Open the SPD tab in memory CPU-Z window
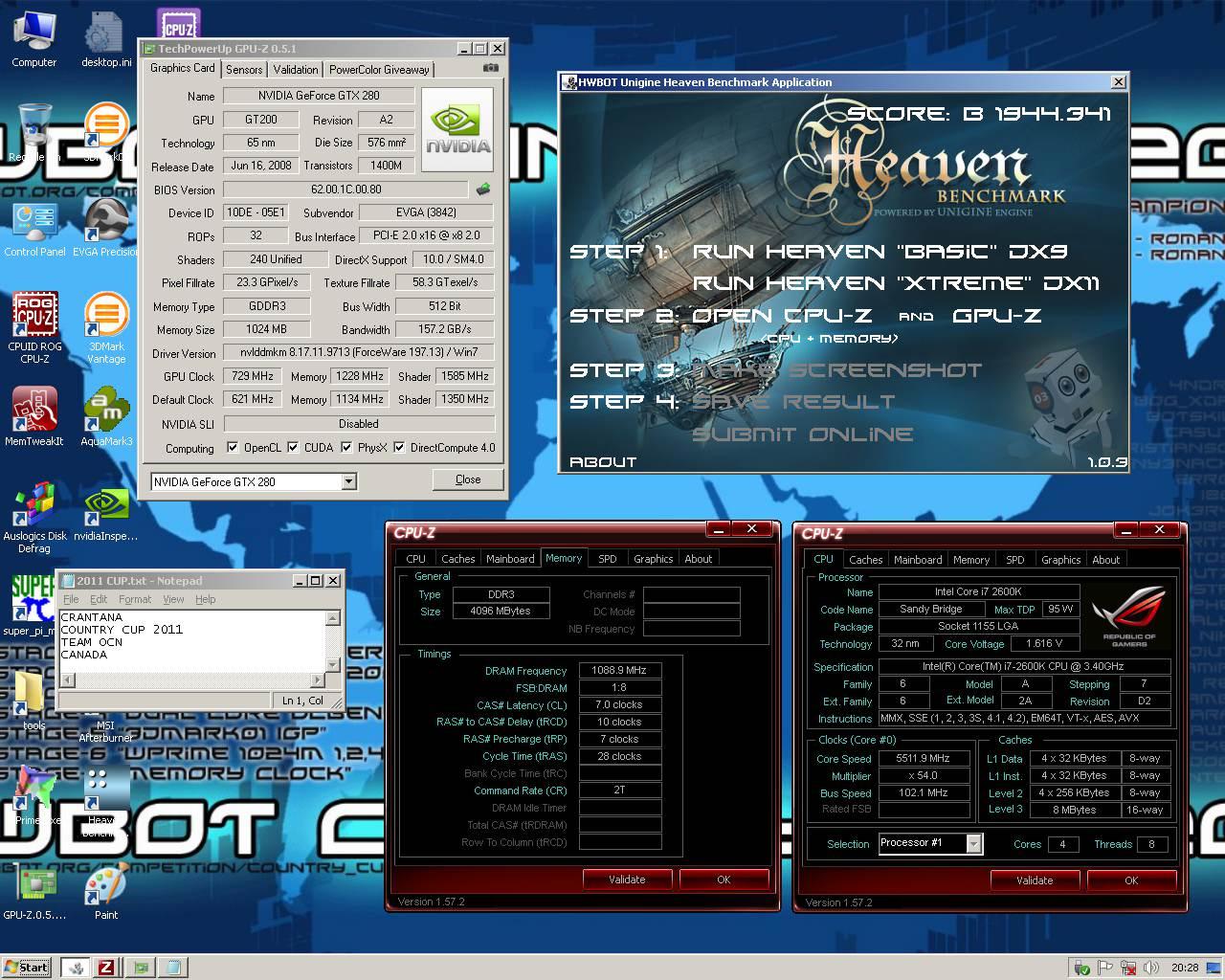The image size is (1225, 980). pos(608,559)
